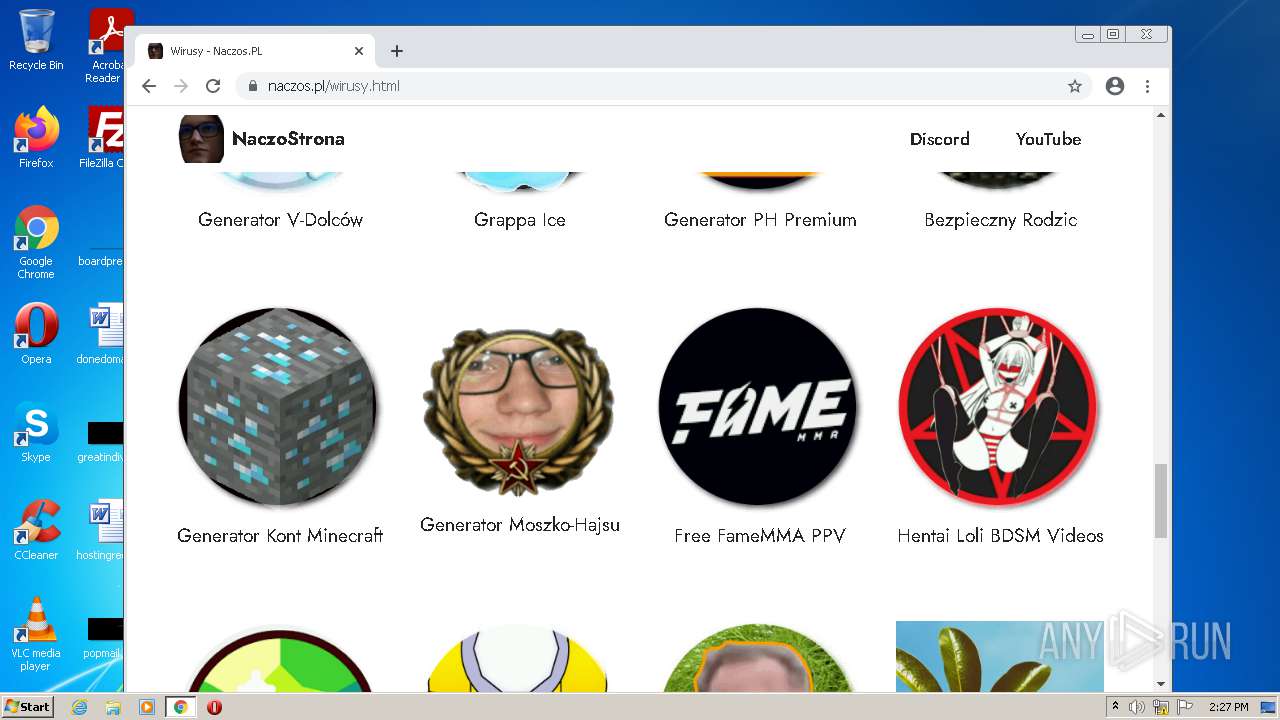Open a new tab with the plus button
1280x720 pixels.
397,51
